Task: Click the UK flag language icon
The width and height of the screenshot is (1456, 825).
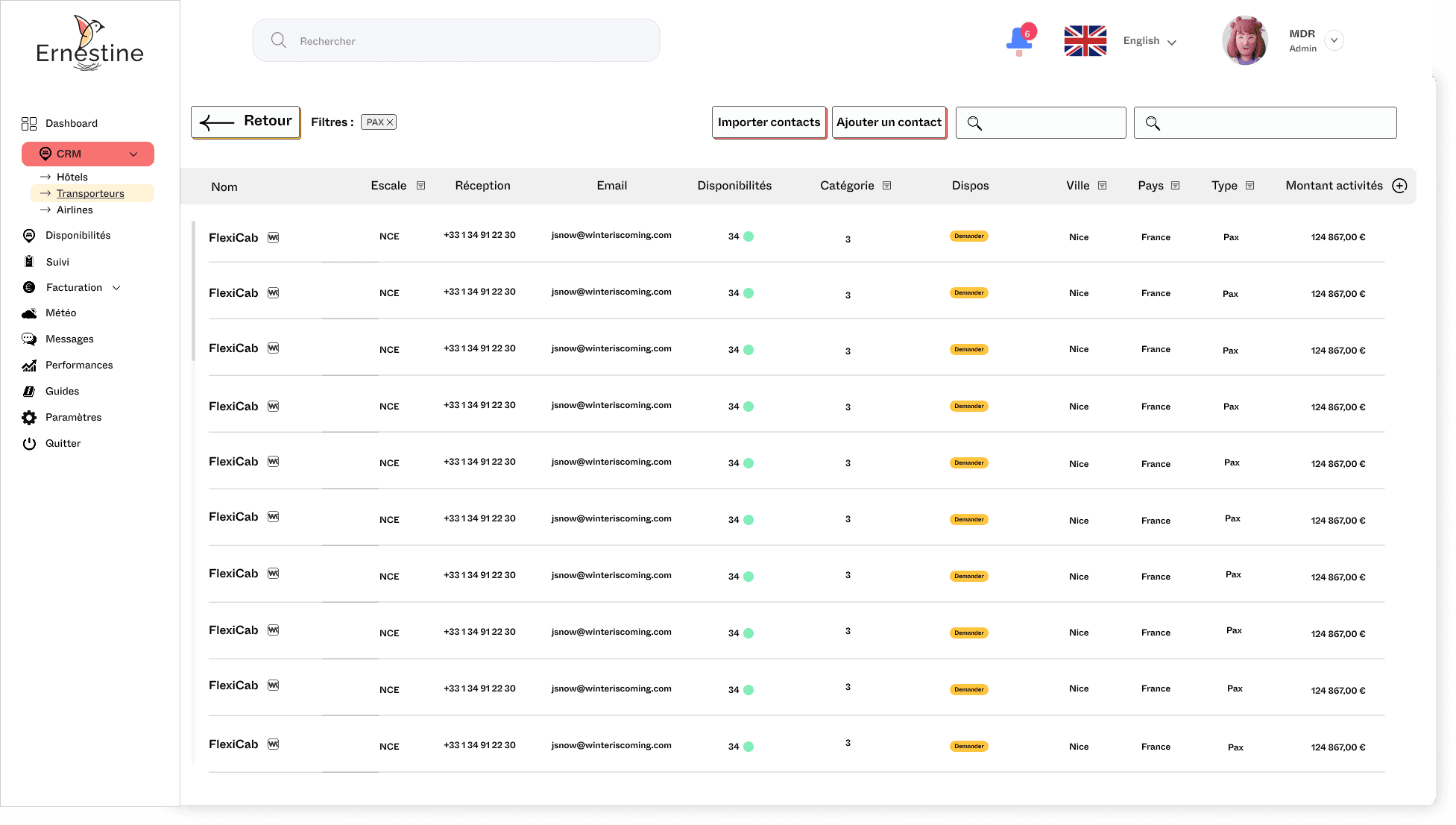Action: tap(1085, 41)
